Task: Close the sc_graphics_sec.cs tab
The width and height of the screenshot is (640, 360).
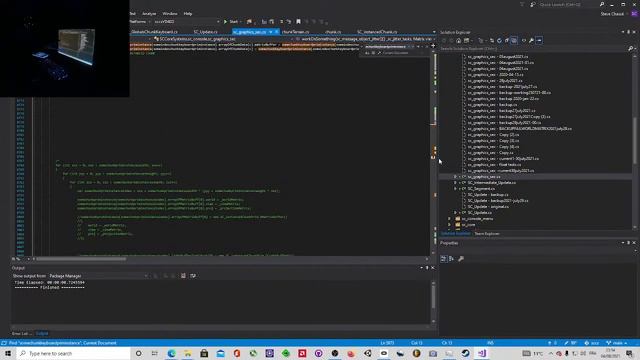Action: (x=277, y=32)
